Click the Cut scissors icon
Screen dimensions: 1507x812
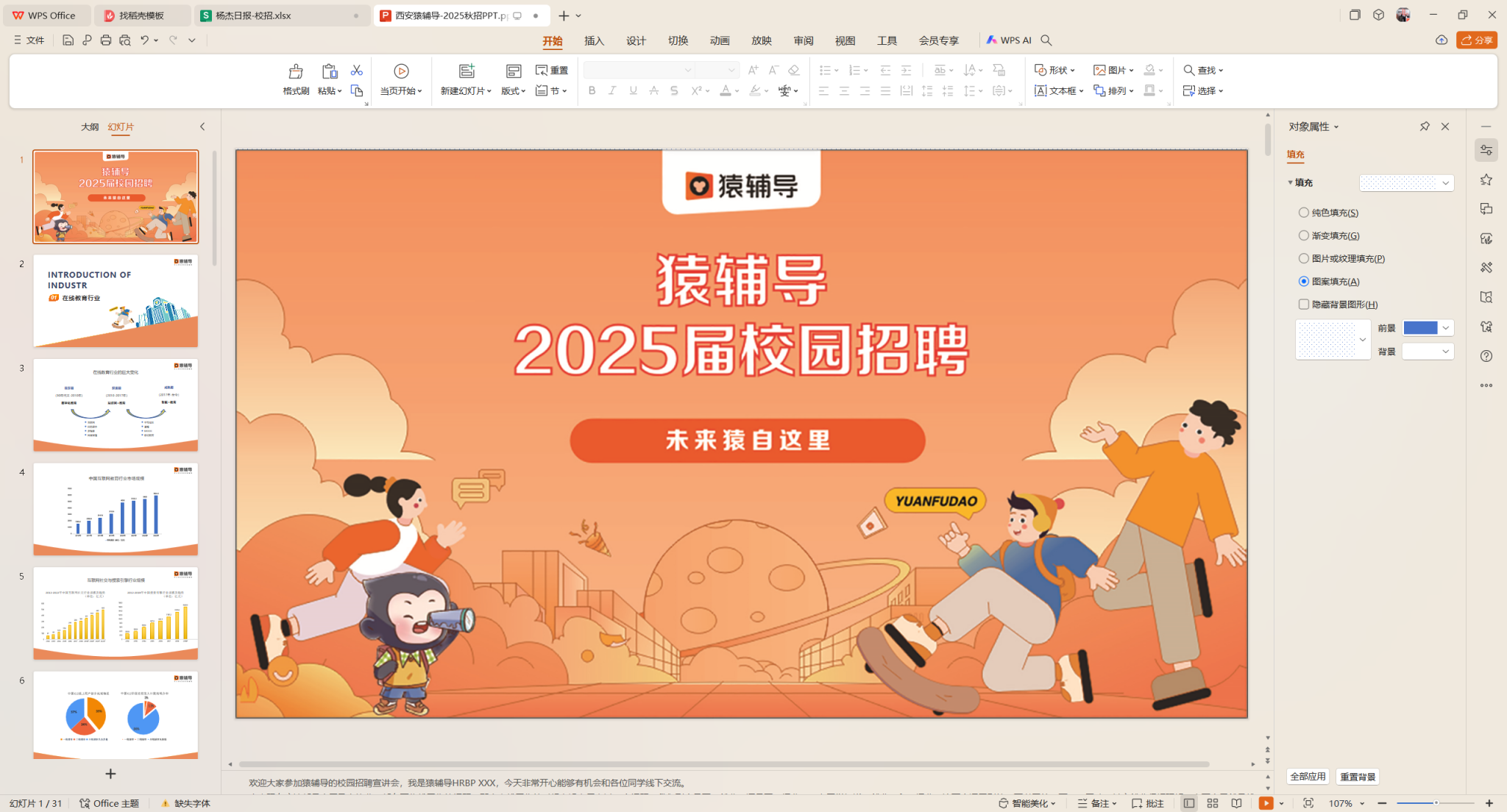point(357,70)
